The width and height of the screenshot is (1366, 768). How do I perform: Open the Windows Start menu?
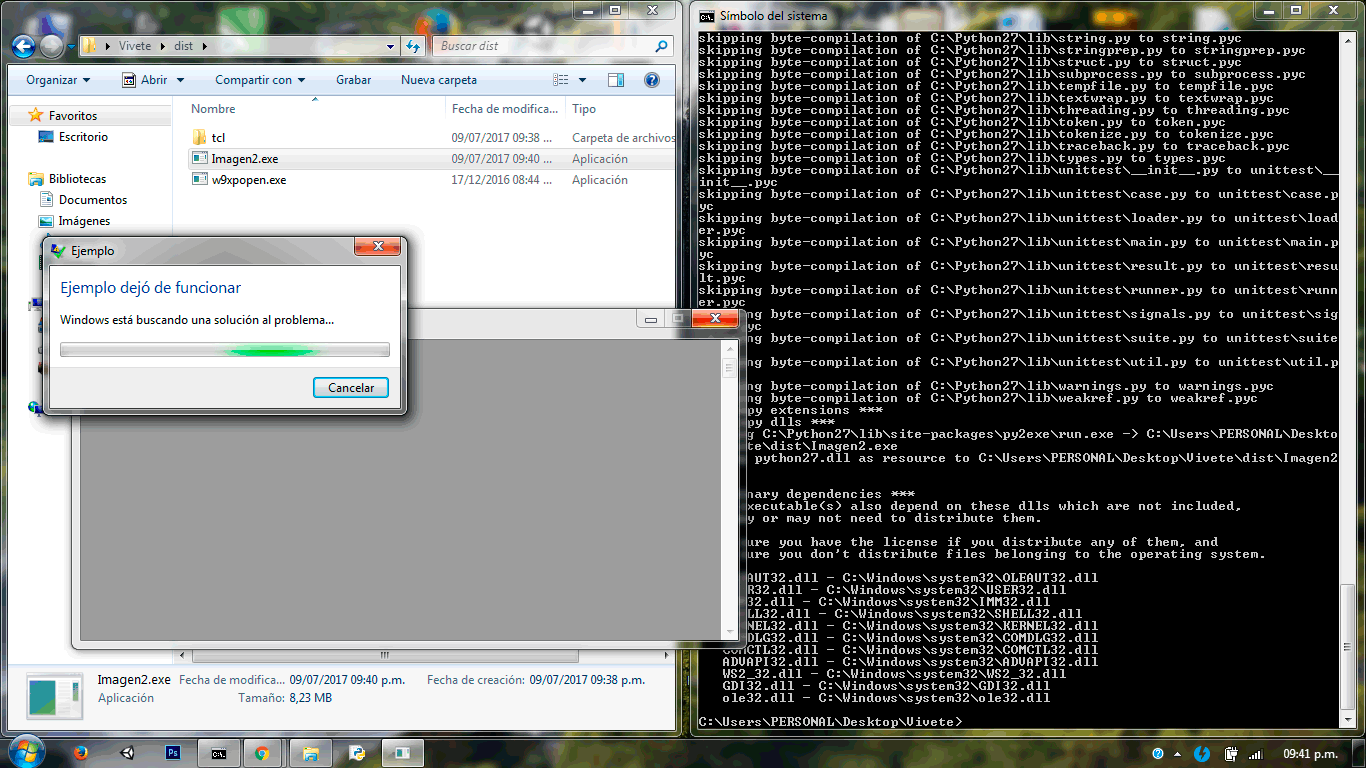pos(25,751)
